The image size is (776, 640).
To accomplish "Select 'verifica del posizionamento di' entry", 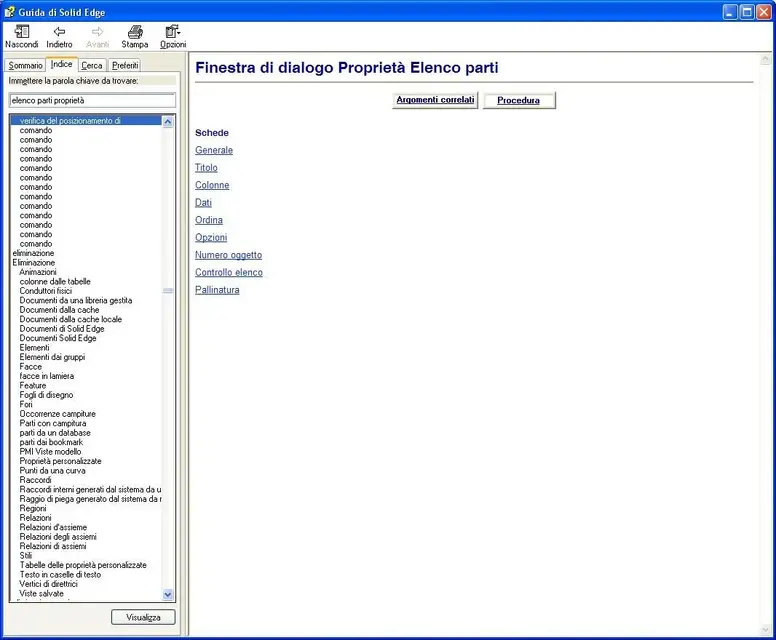I will (86, 120).
